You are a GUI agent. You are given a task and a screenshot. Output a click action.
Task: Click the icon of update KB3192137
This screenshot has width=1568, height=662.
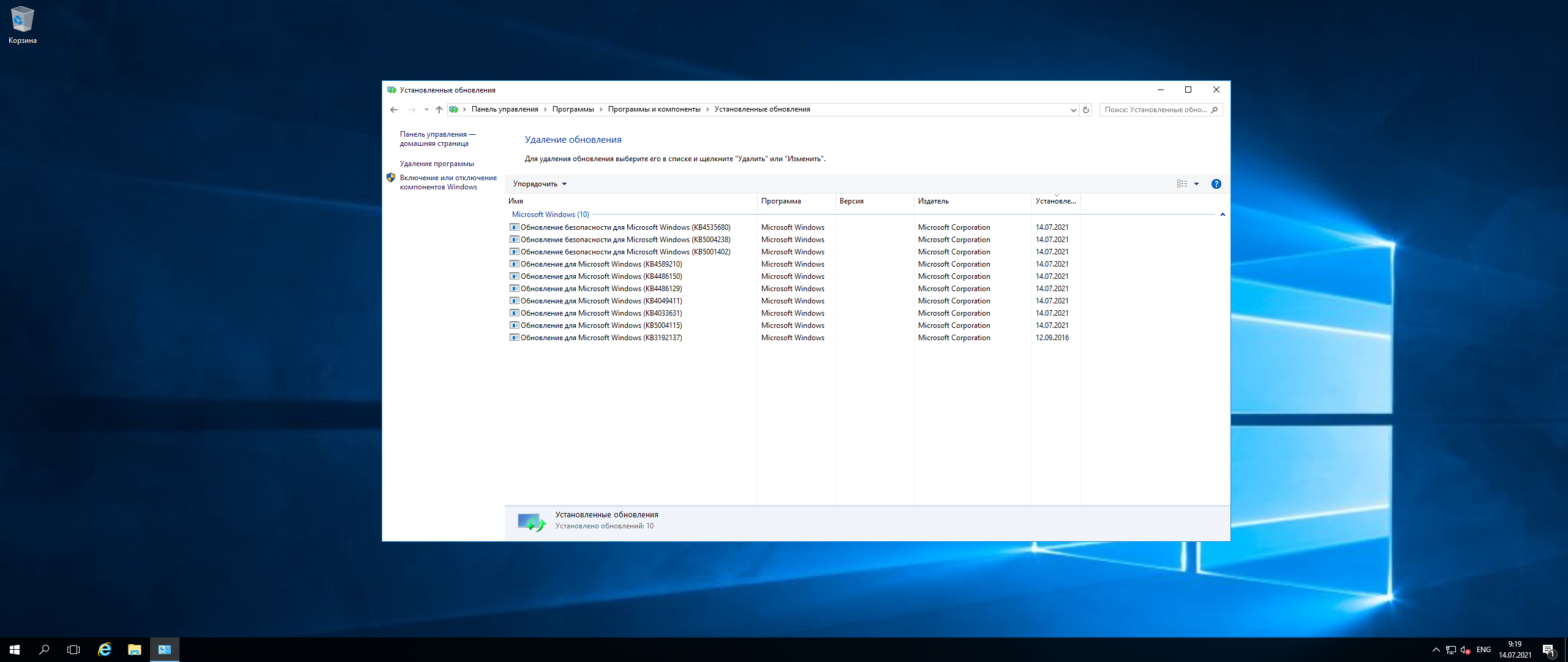tap(514, 338)
